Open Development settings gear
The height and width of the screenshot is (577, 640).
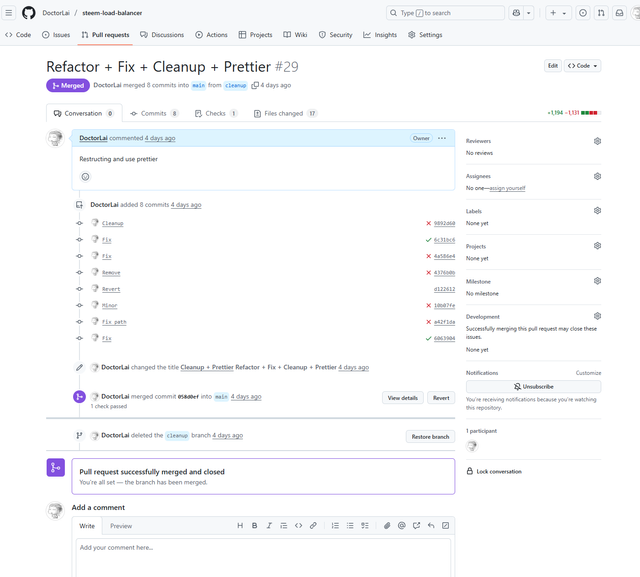597,316
